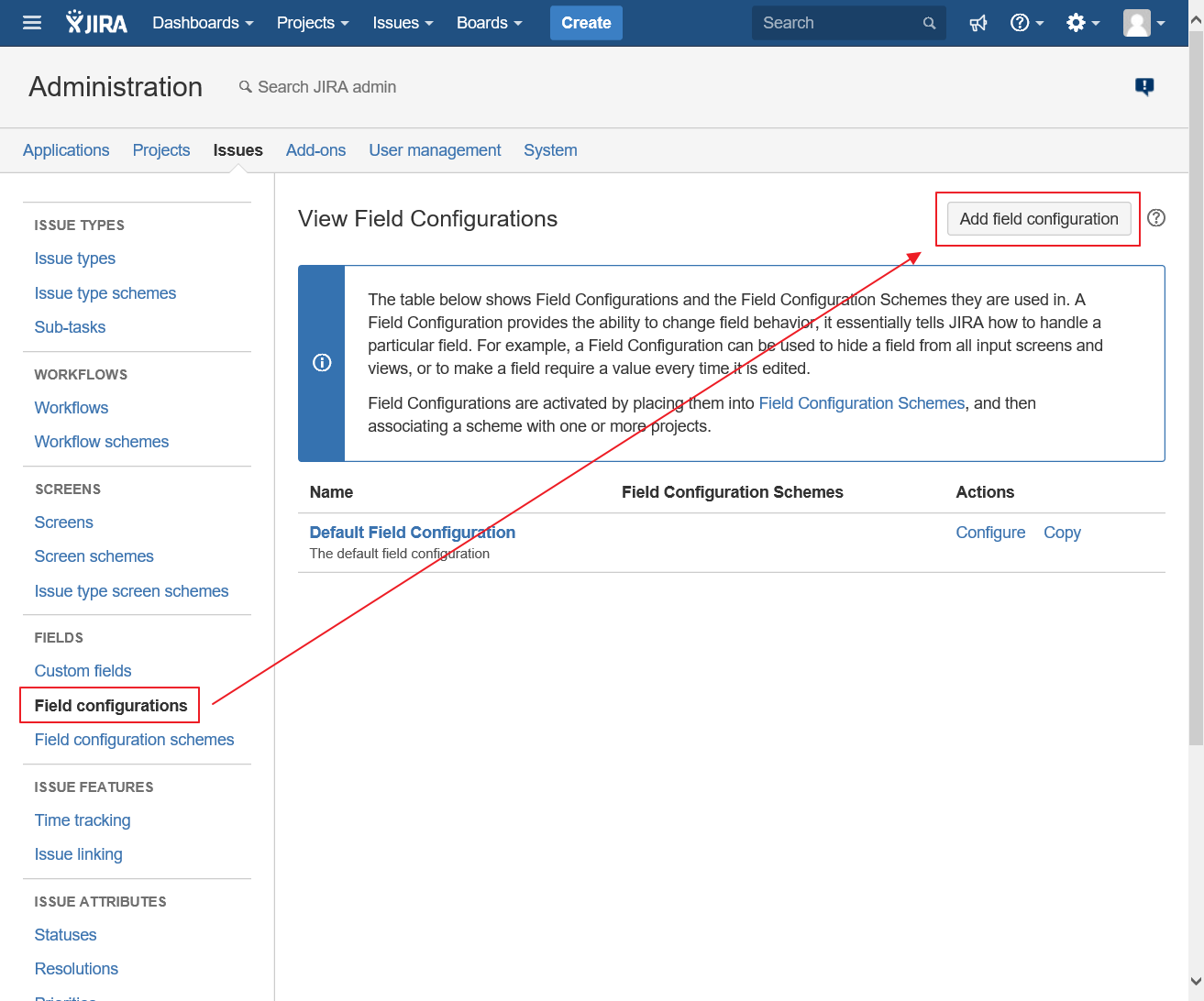Switch to the Issues admin tab
This screenshot has width=1204, height=1001.
click(x=237, y=150)
